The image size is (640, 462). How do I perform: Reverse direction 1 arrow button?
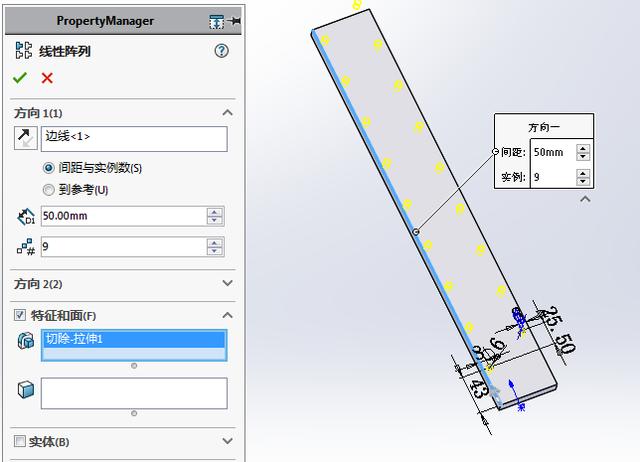tap(25, 138)
